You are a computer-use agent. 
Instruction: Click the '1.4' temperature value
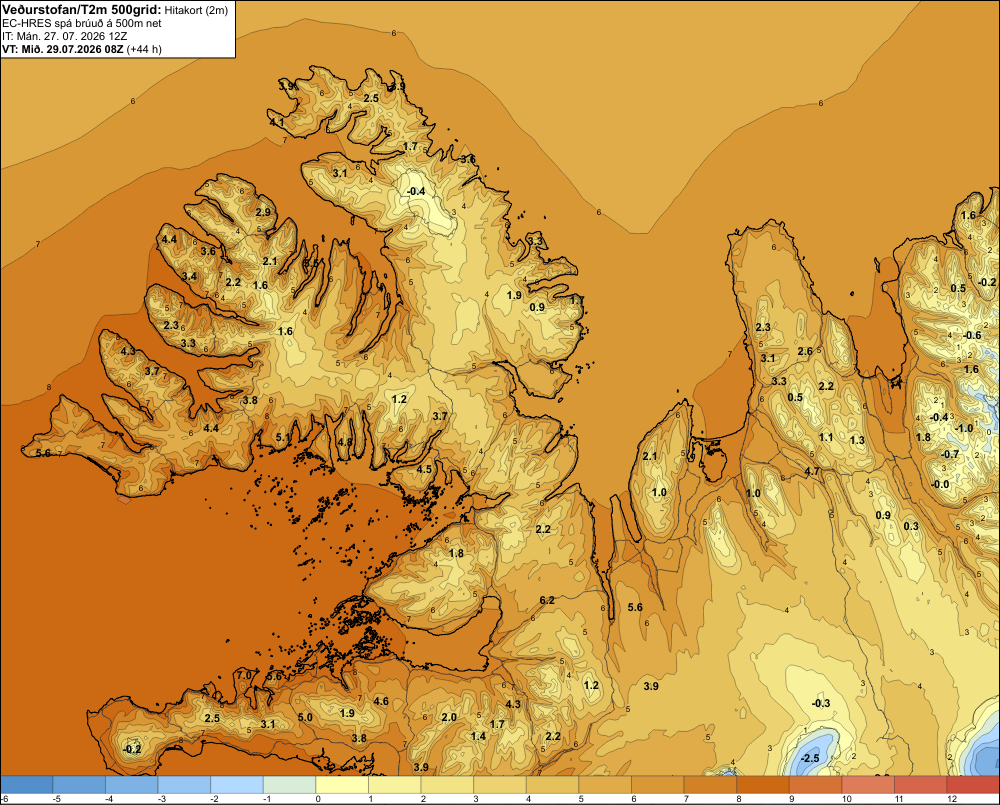478,736
